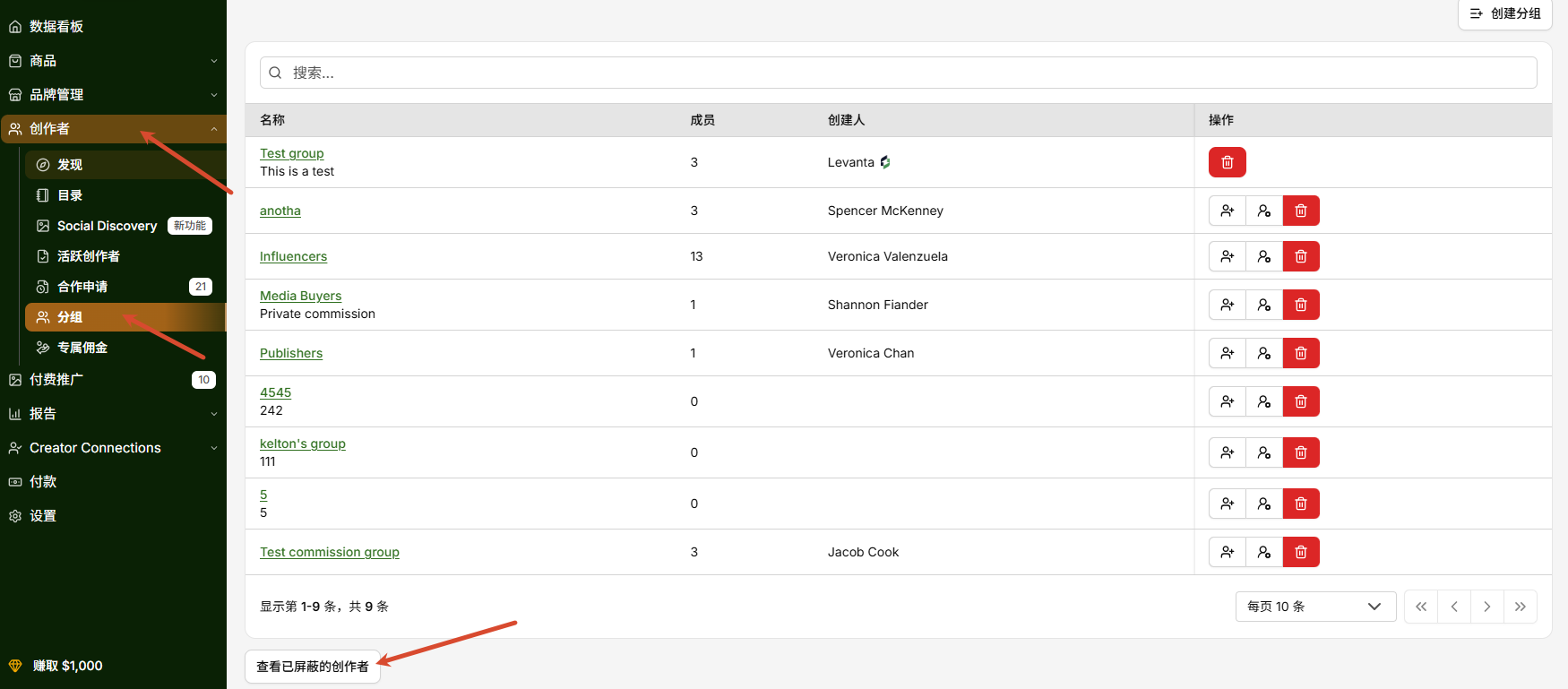The width and height of the screenshot is (1568, 689).
Task: Add member to Publishers group
Action: pos(1227,353)
